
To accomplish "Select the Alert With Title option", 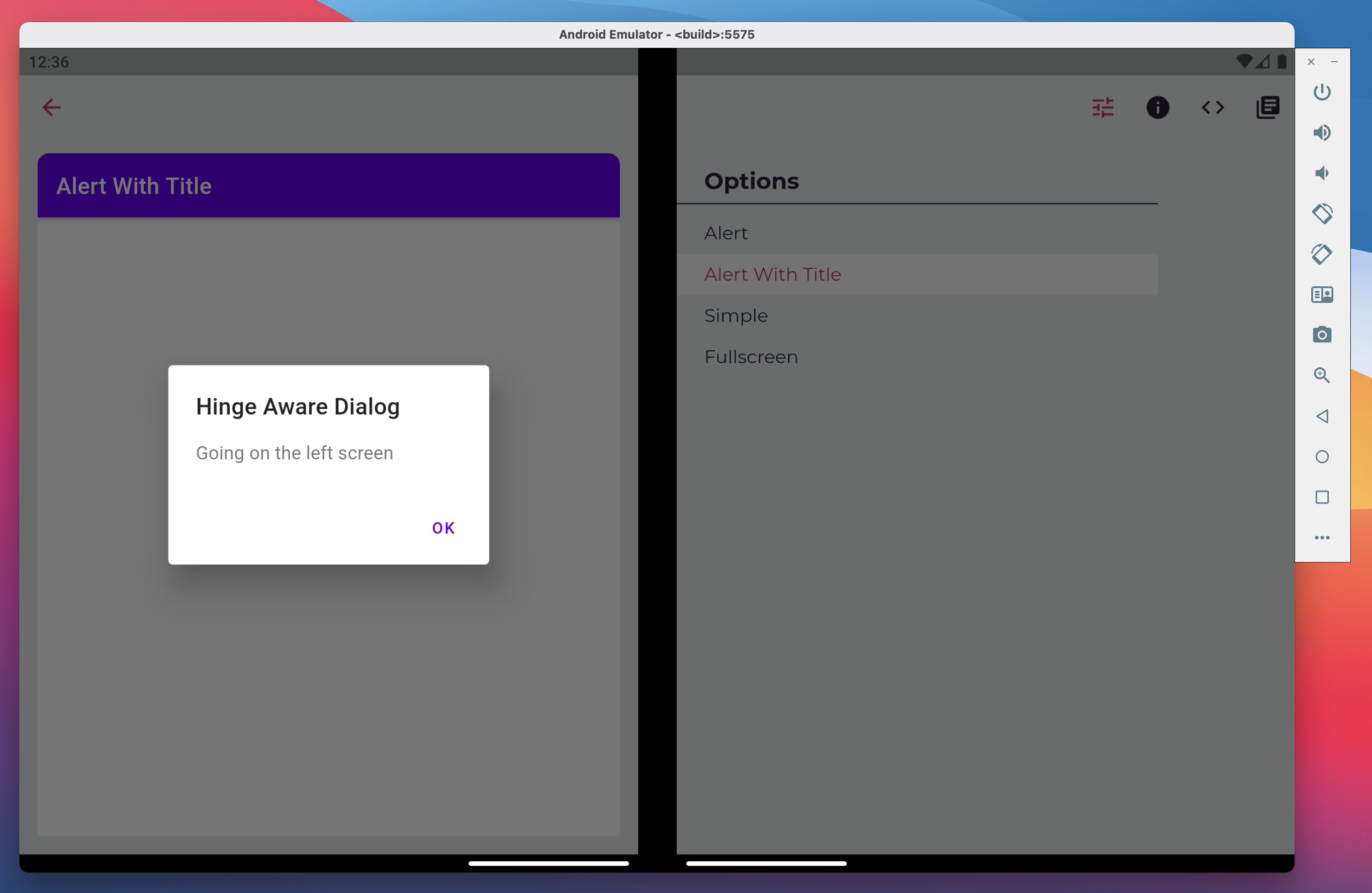I will click(917, 274).
